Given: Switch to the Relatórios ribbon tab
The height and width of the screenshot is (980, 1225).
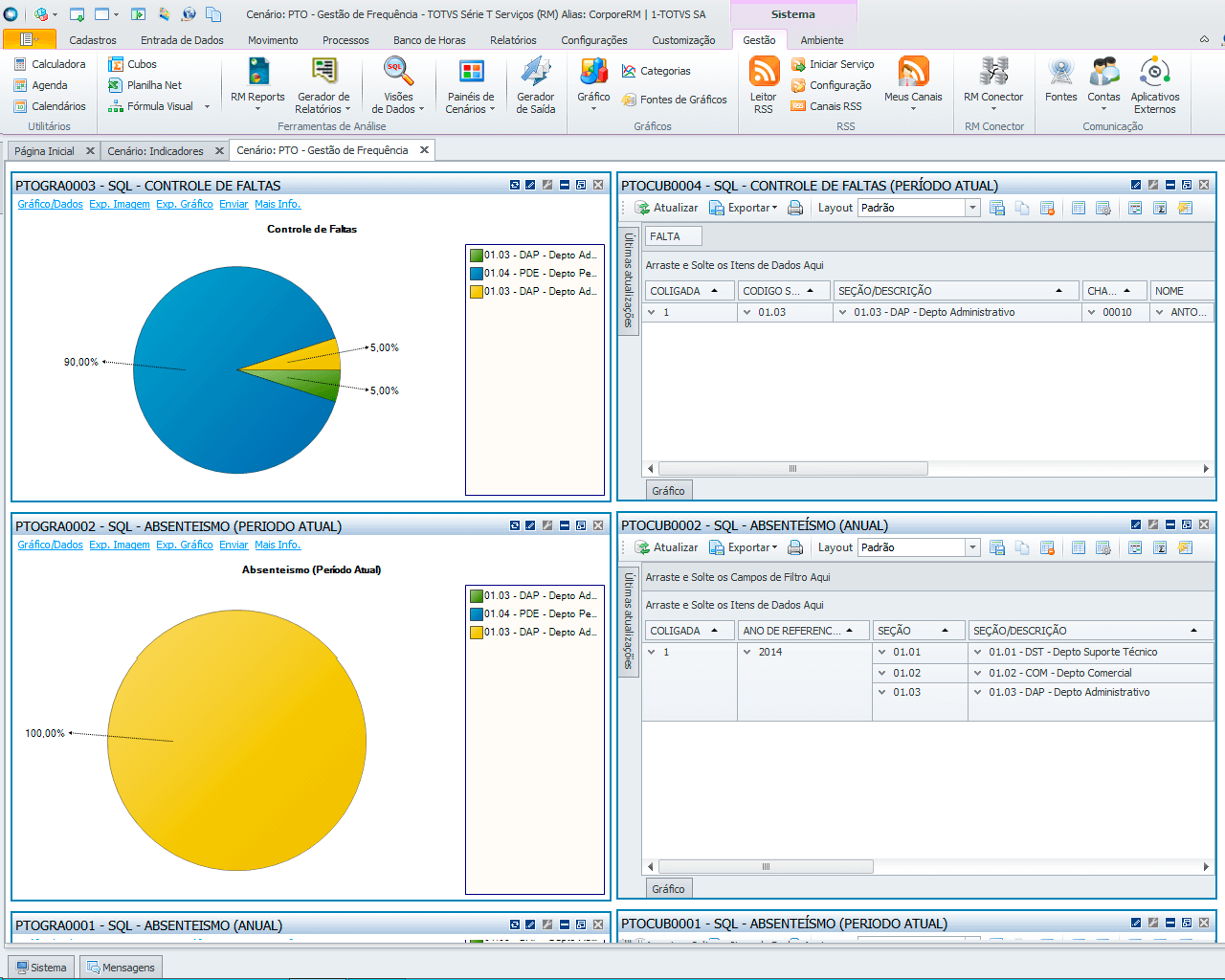Looking at the screenshot, I should click(513, 40).
